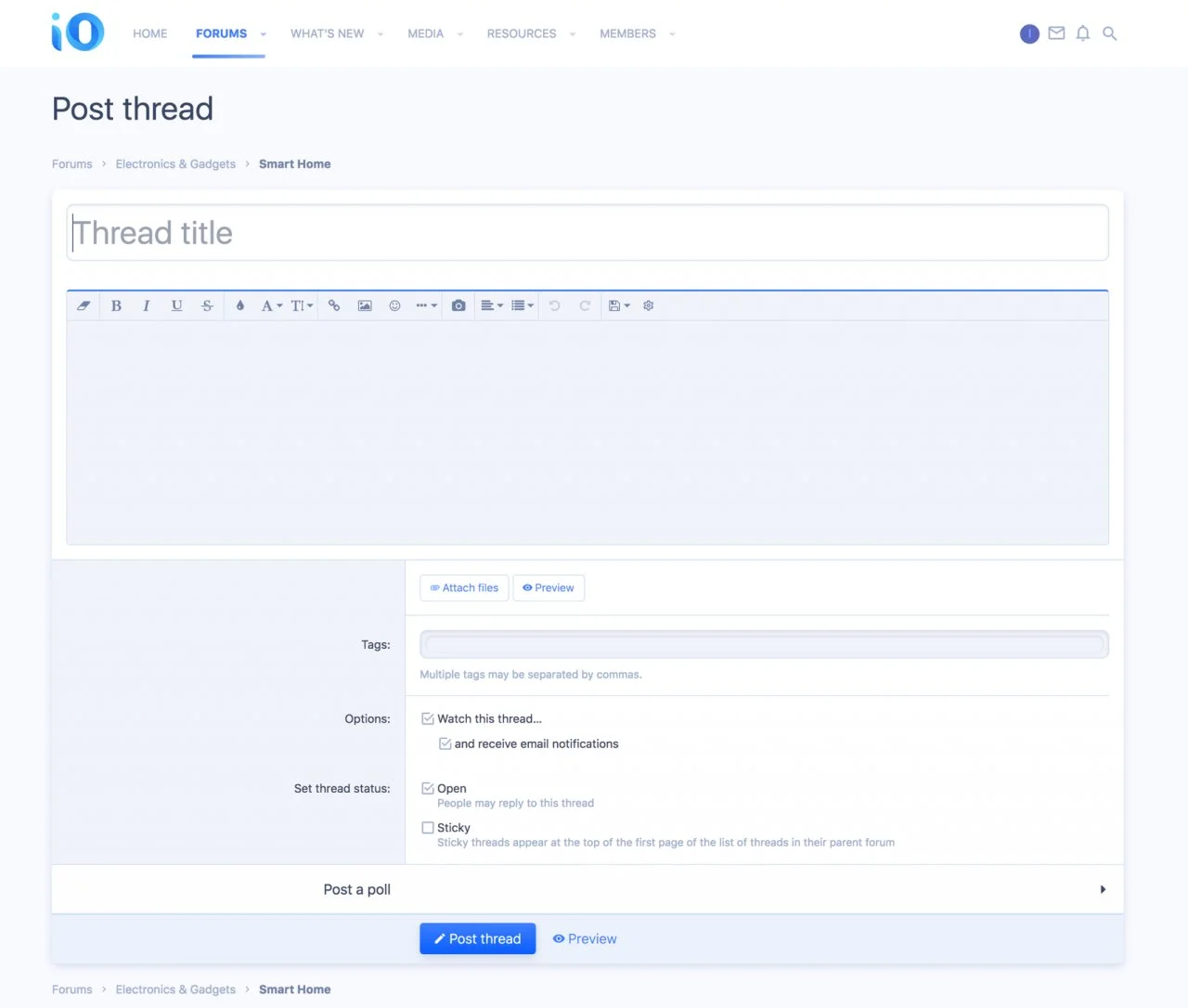Go to the Members nav item
Image resolution: width=1188 pixels, height=1008 pixels.
[627, 33]
